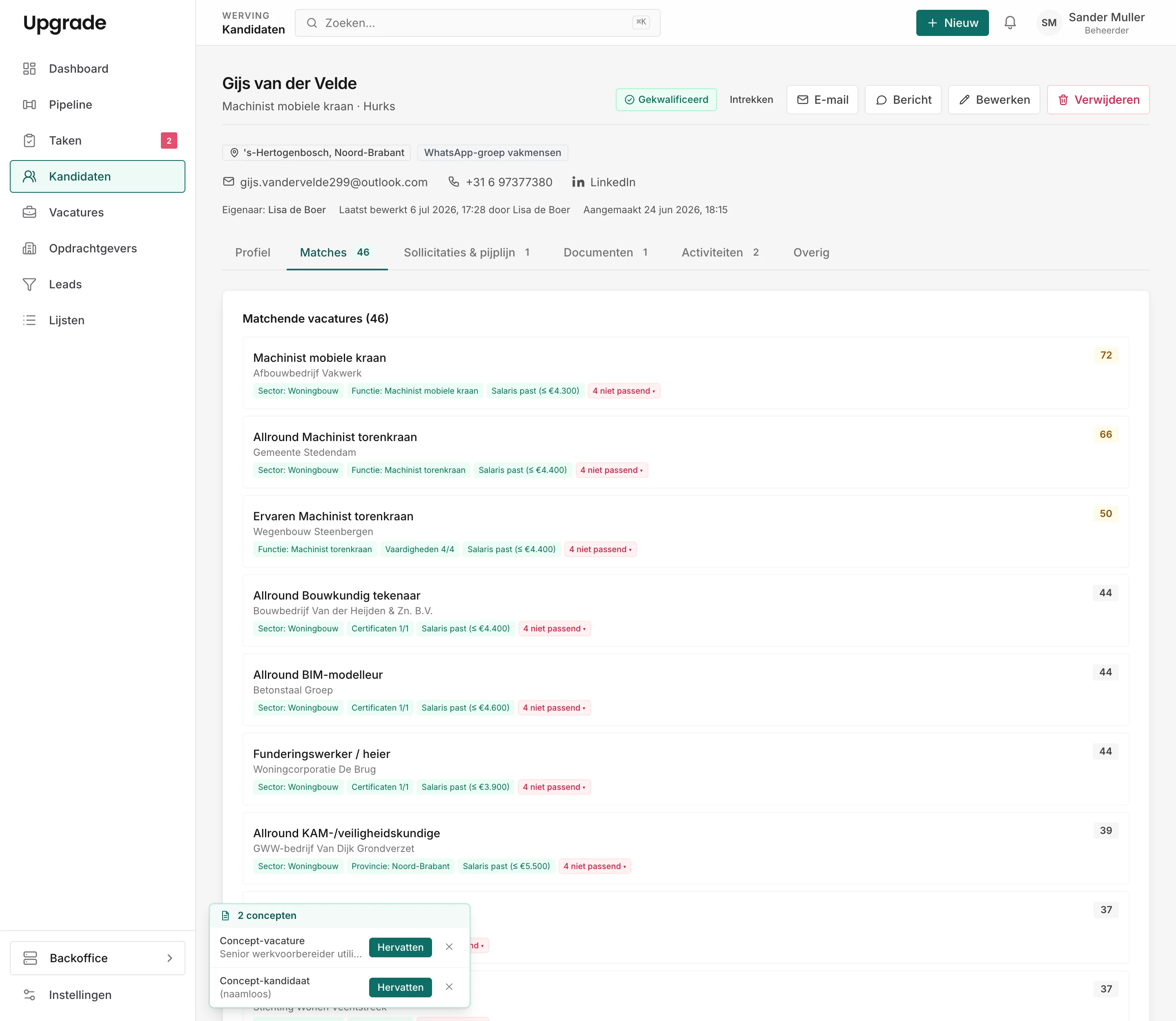Open the Gekwalificeerd status selector
The width and height of the screenshot is (1176, 1021).
click(666, 100)
